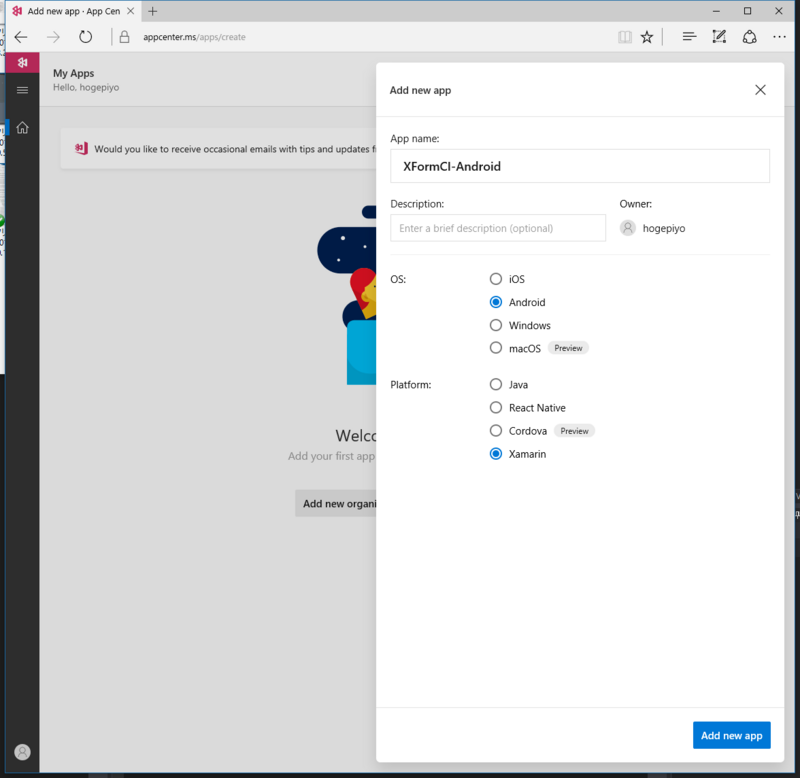Viewport: 800px width, 778px height.
Task: Select the iOS radio button
Action: [x=495, y=279]
